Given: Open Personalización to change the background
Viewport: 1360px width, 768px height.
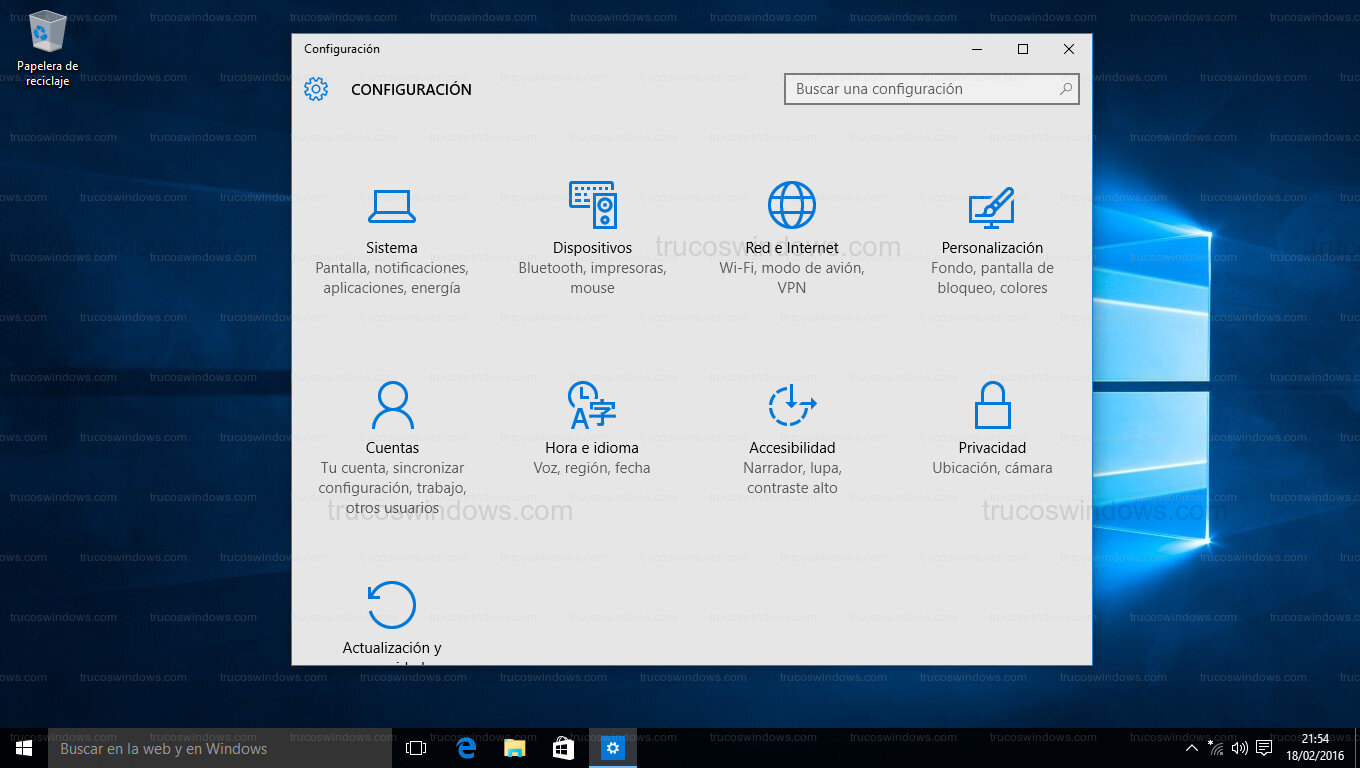Looking at the screenshot, I should coord(992,227).
